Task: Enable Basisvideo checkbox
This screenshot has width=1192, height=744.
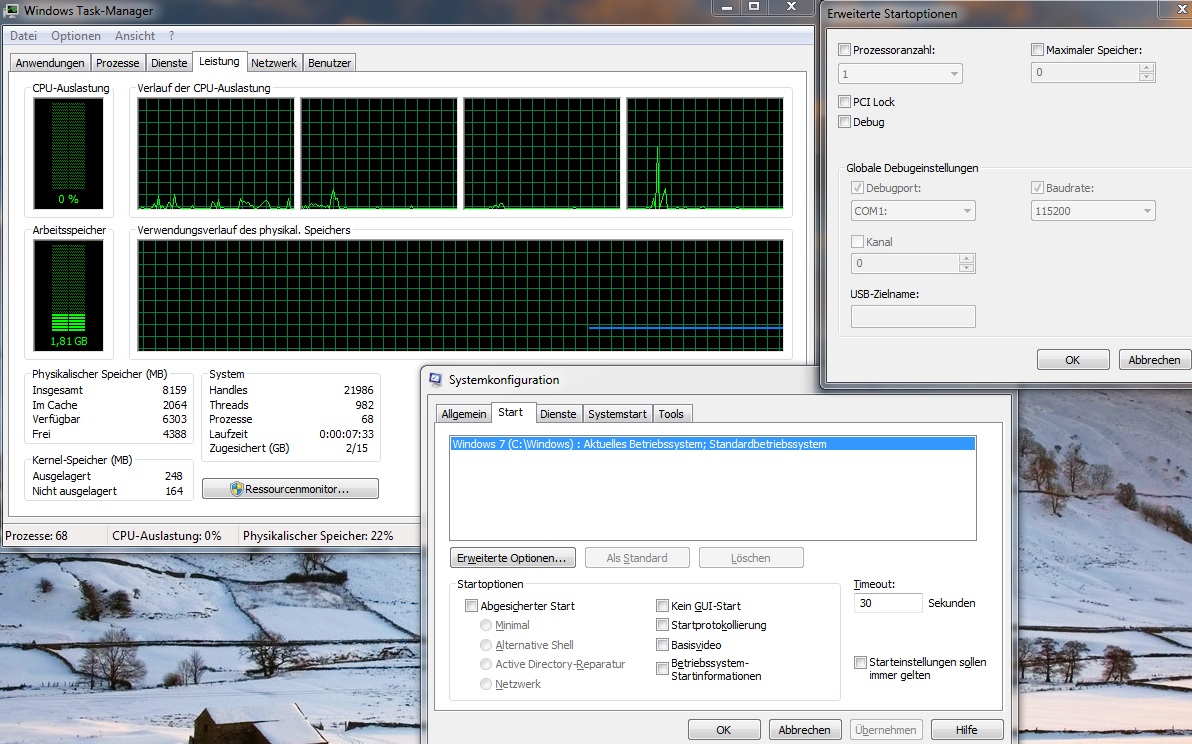Action: pos(662,644)
